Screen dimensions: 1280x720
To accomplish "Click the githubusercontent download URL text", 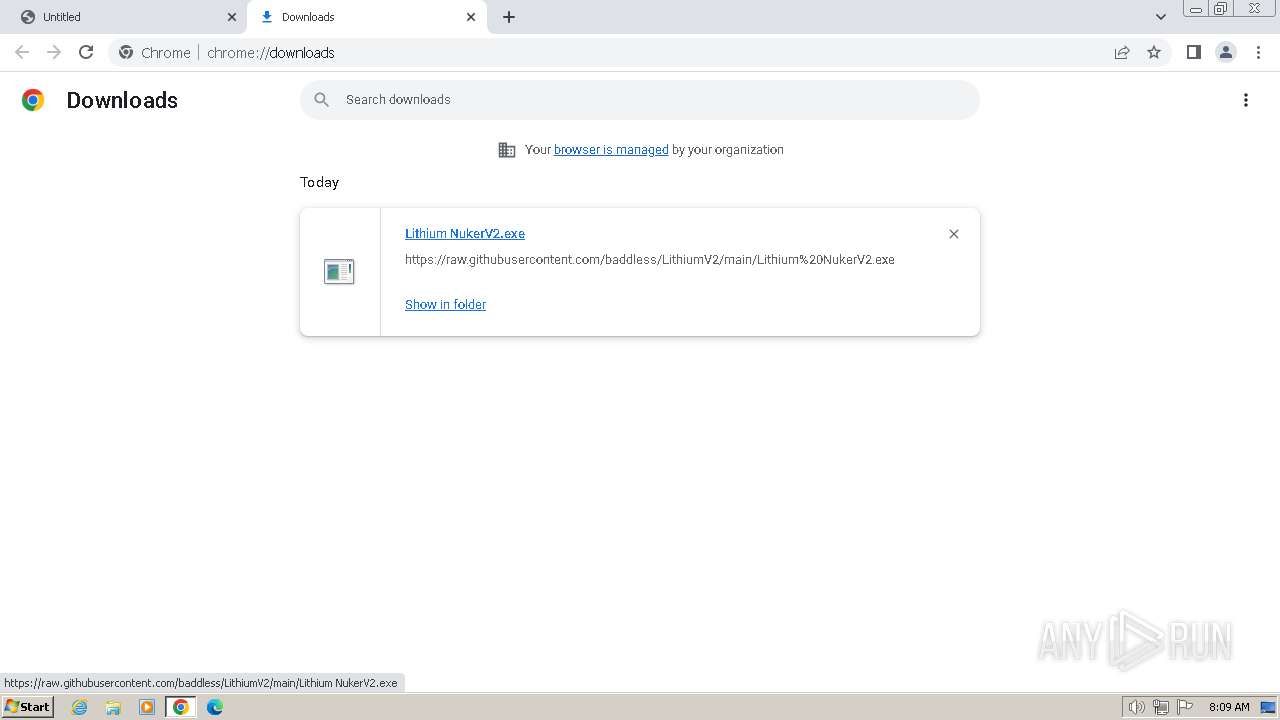I will tap(650, 260).
